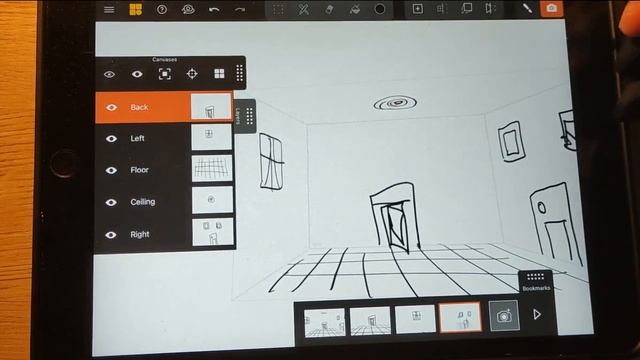Open the help question mark icon
The image size is (640, 360).
pyautogui.click(x=162, y=9)
